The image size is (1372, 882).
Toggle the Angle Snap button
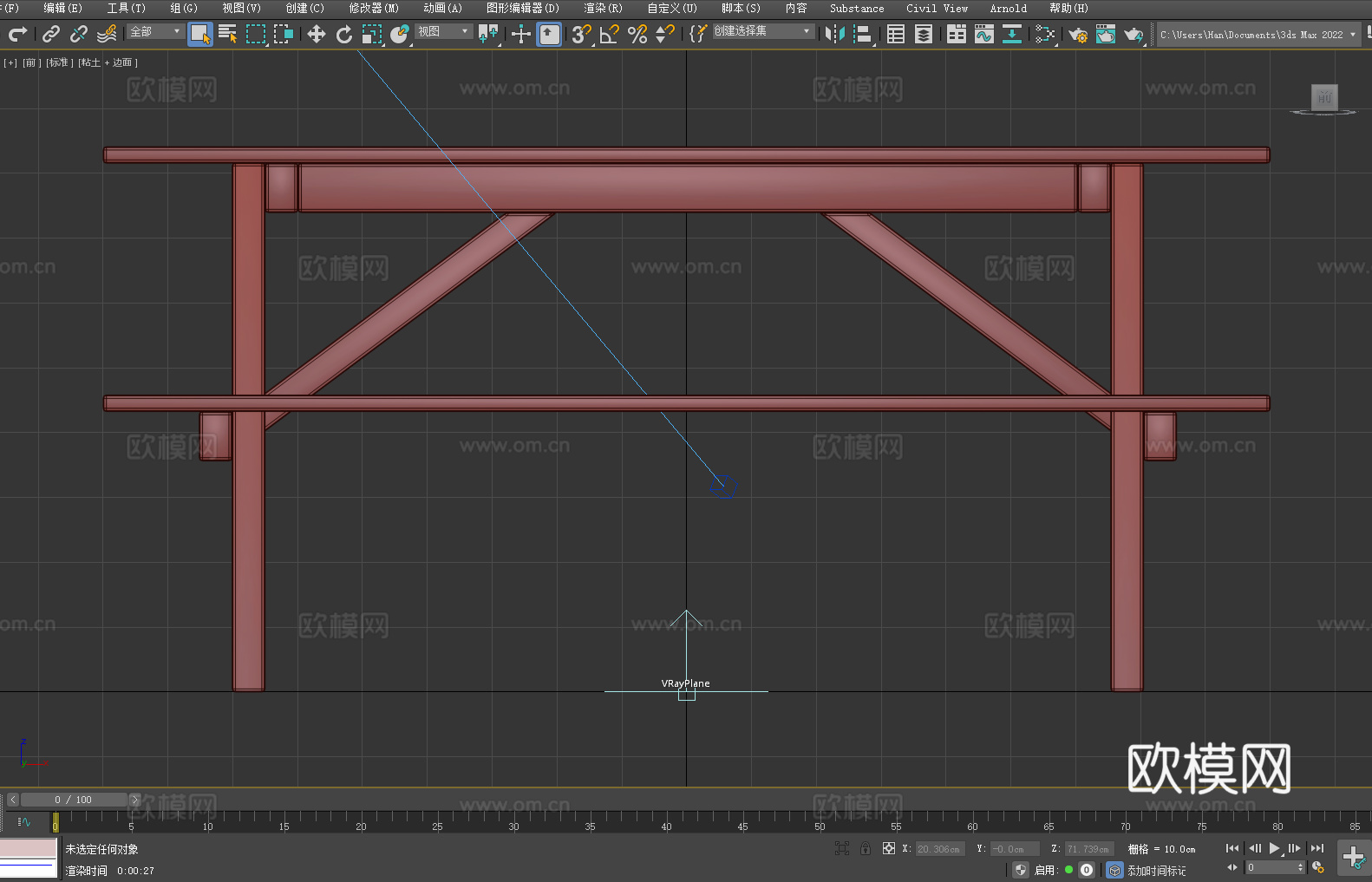(x=610, y=35)
